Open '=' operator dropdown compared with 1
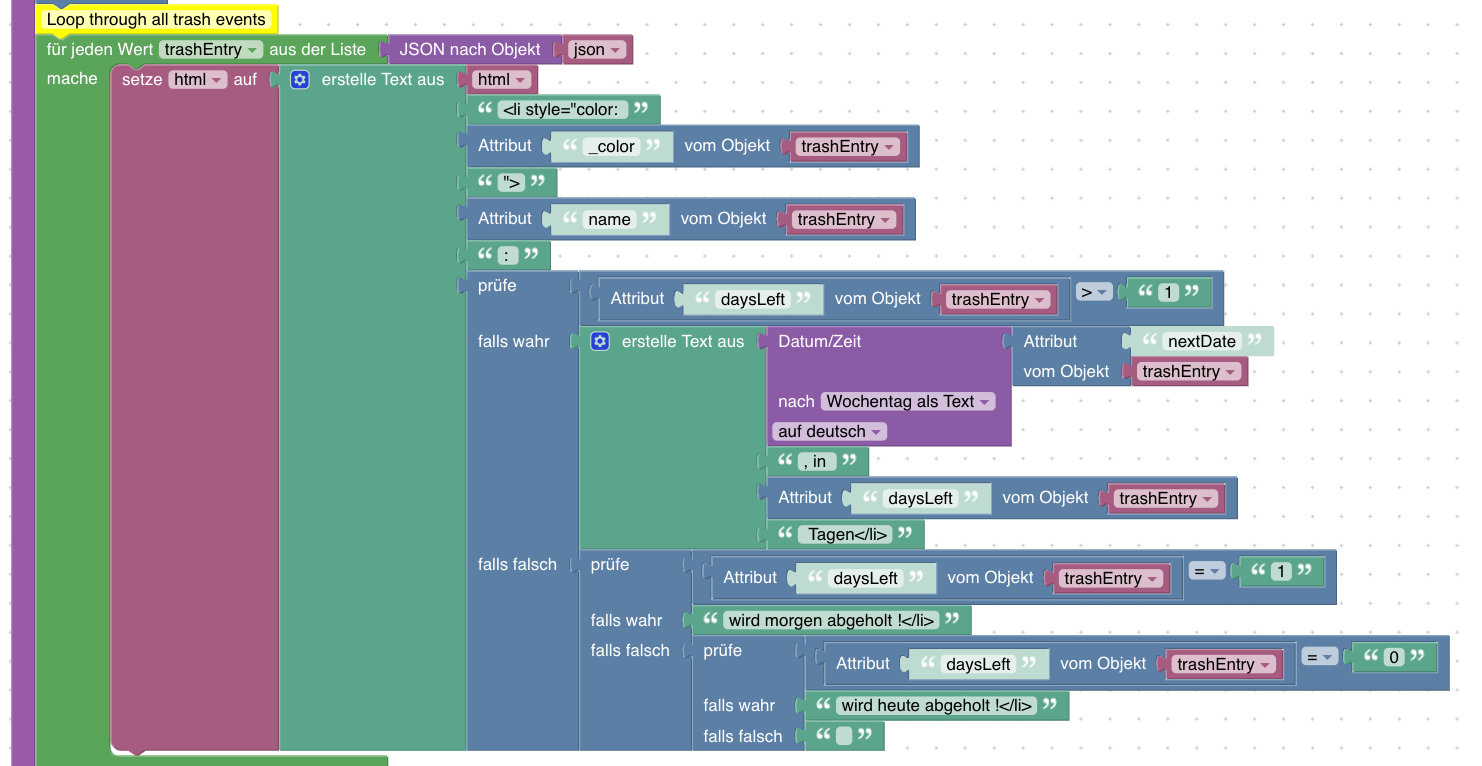1482x766 pixels. 1207,571
